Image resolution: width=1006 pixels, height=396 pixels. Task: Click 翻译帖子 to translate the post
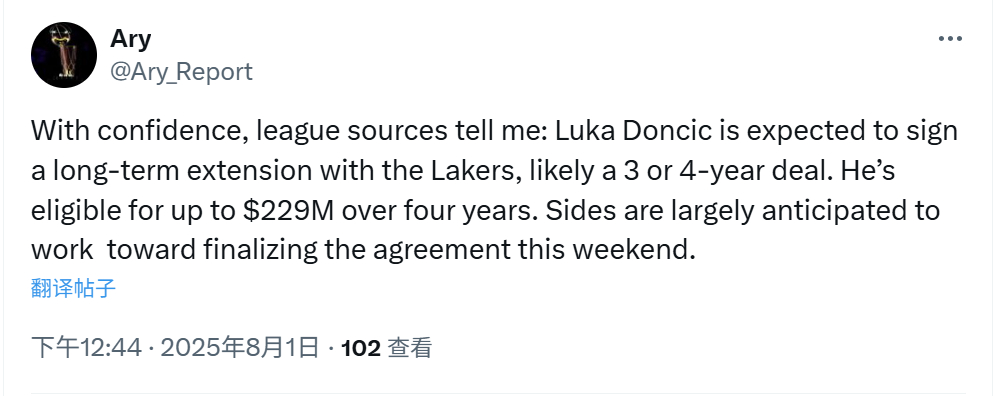coord(73,288)
